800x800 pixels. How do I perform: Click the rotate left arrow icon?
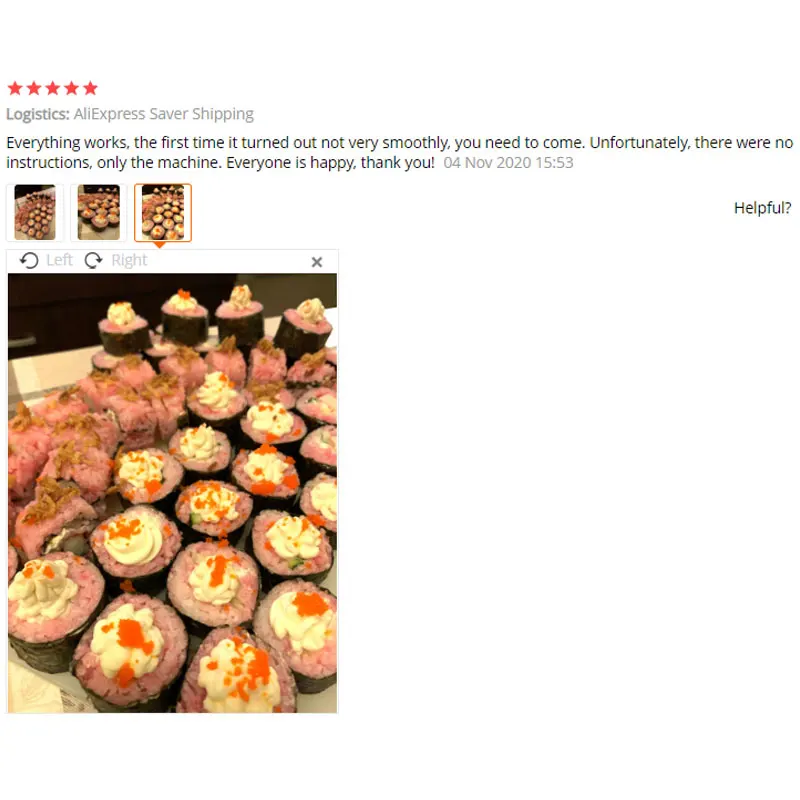(x=29, y=261)
